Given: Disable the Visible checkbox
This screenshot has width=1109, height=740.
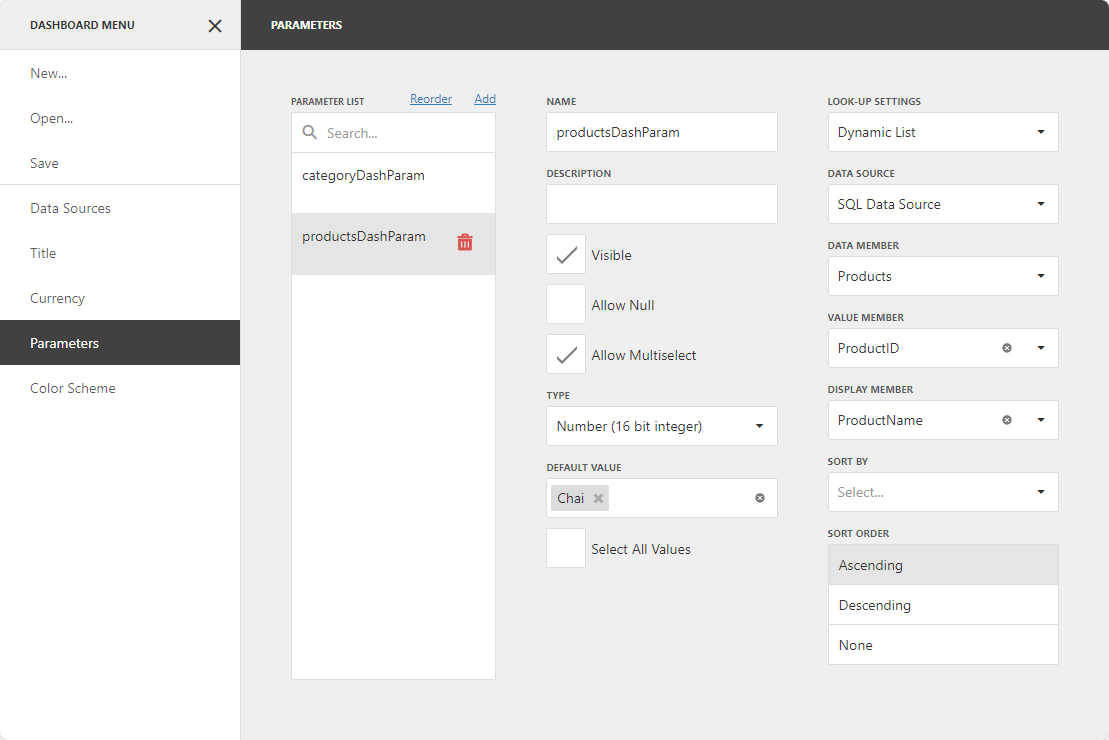Looking at the screenshot, I should tap(565, 254).
